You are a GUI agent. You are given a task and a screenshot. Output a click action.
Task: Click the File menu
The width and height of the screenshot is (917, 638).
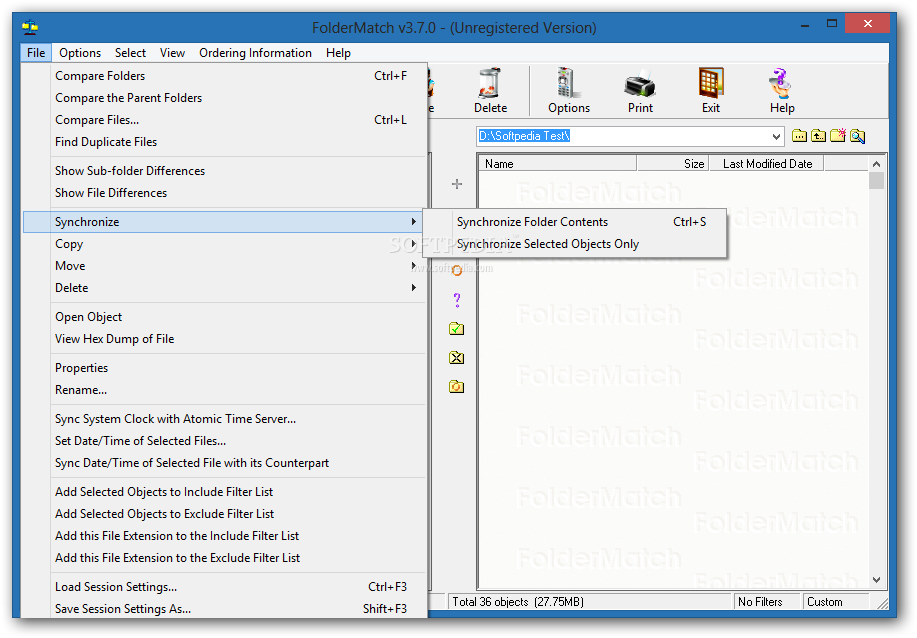coord(36,53)
